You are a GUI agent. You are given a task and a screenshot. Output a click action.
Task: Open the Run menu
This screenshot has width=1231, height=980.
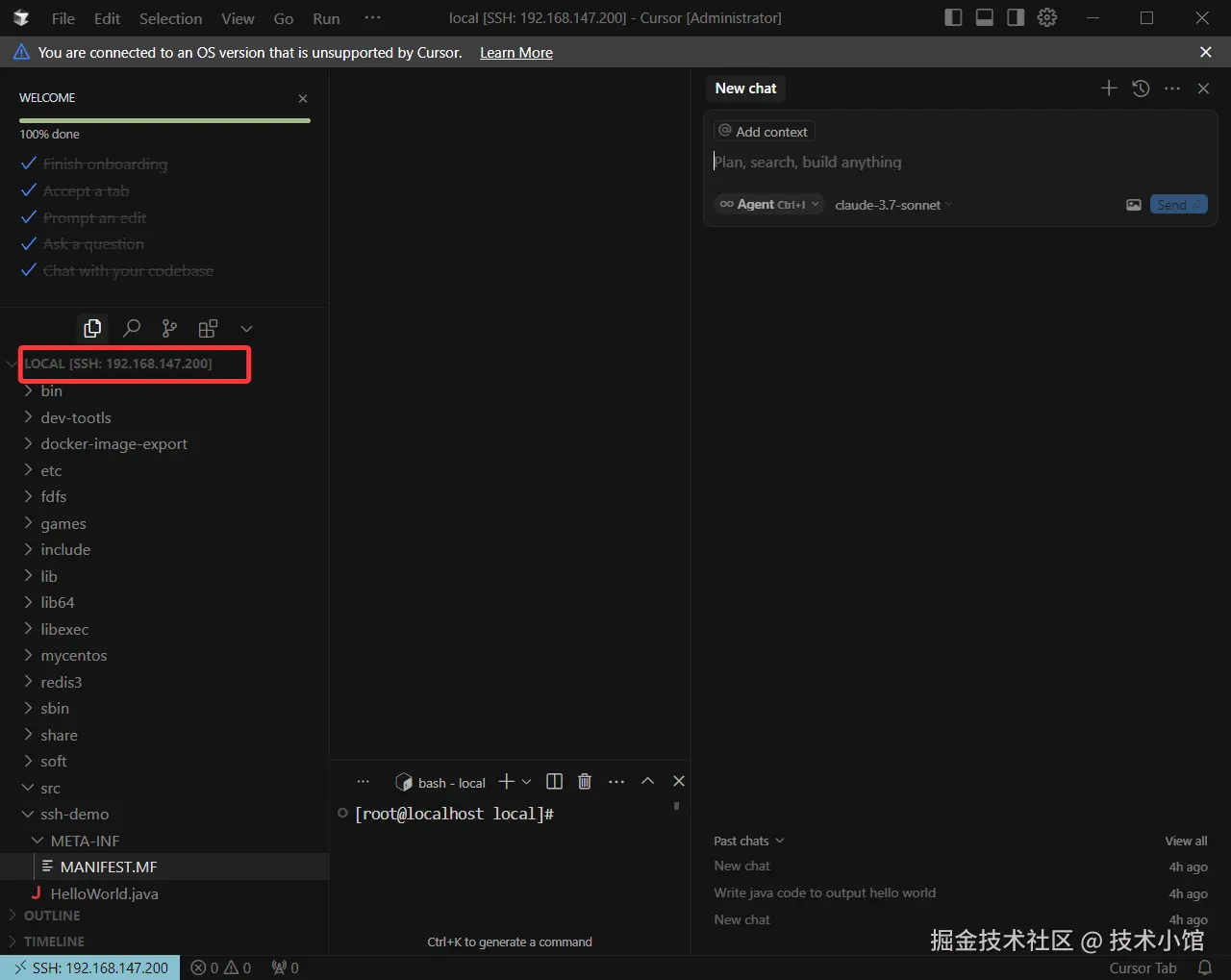326,18
